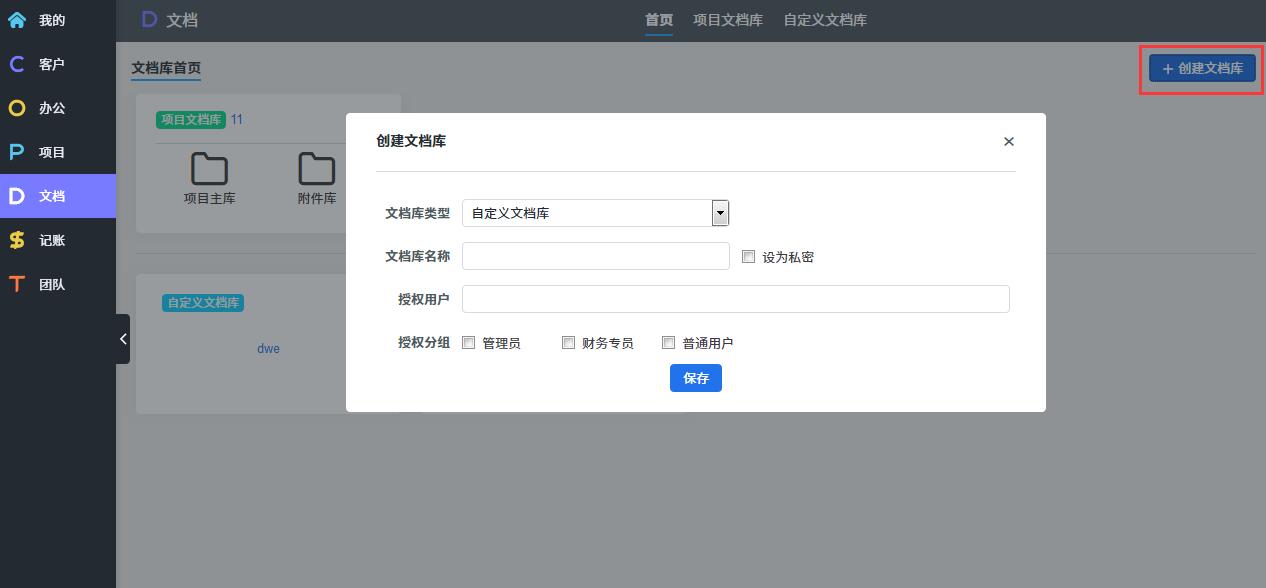Switch to the 项目文档库 tab
The image size is (1266, 588).
click(x=727, y=20)
